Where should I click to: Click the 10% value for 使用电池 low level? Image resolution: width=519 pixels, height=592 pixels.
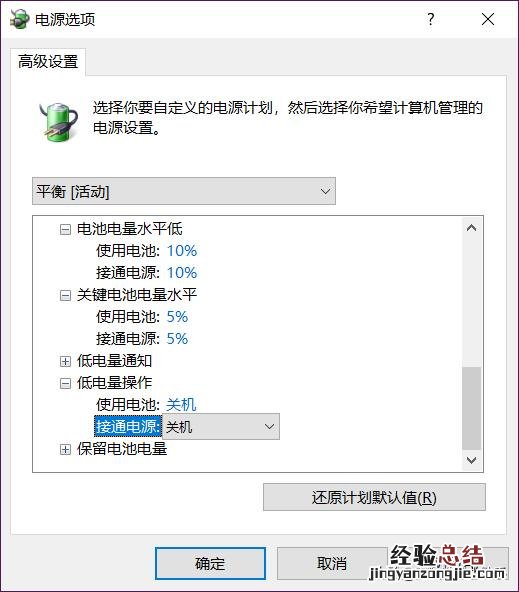coord(182,251)
